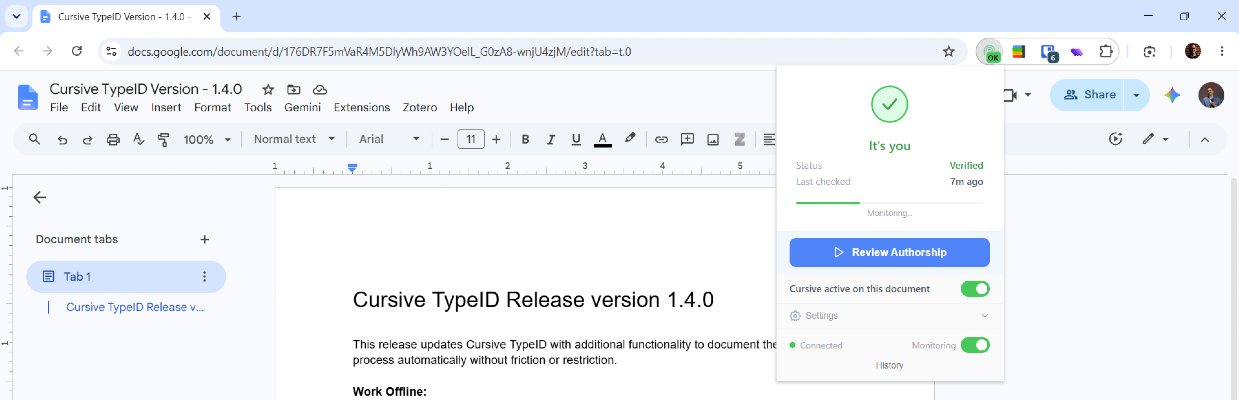The width and height of the screenshot is (1239, 400).
Task: Pick a text color
Action: [602, 139]
